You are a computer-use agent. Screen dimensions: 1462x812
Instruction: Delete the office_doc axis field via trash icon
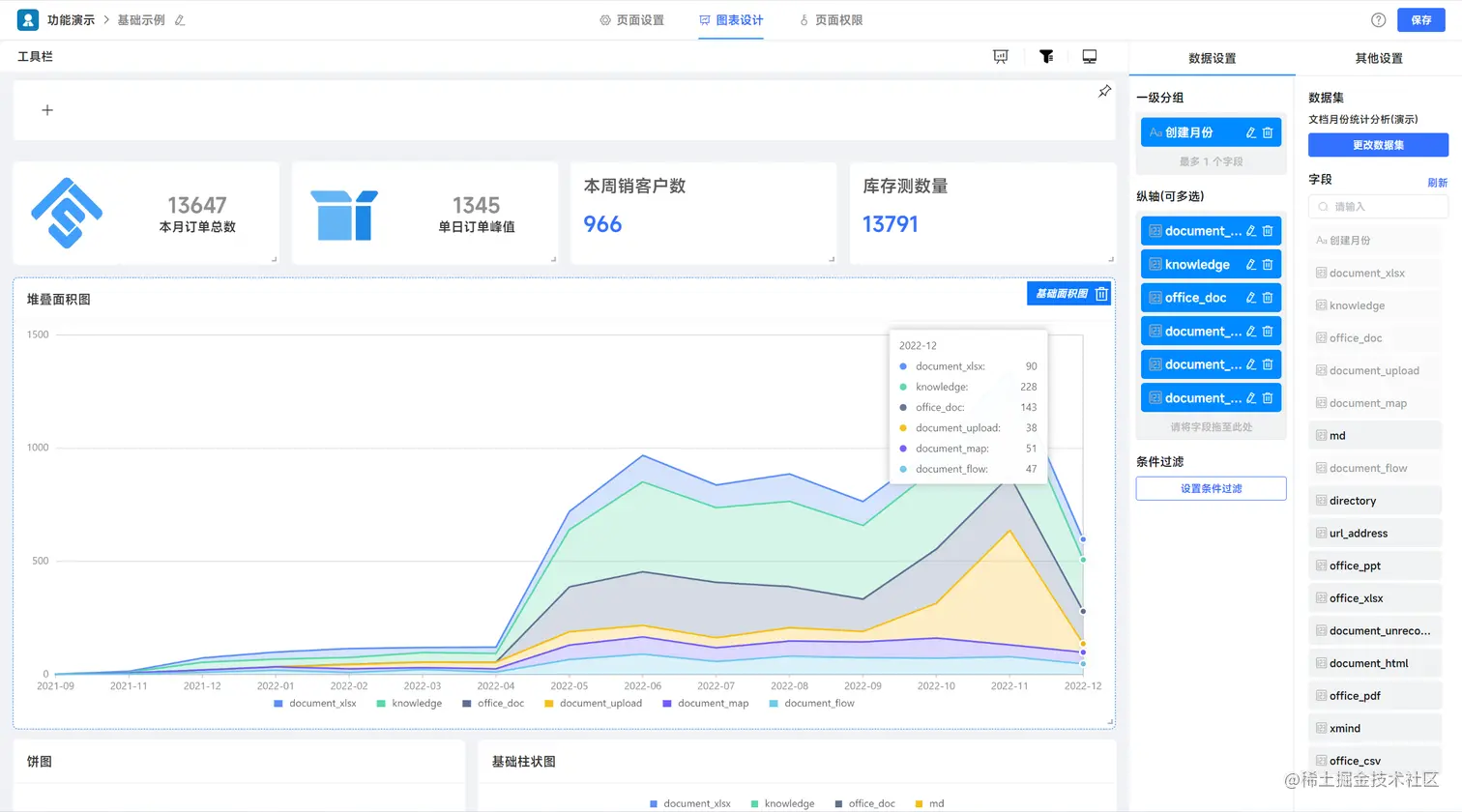pos(1268,298)
